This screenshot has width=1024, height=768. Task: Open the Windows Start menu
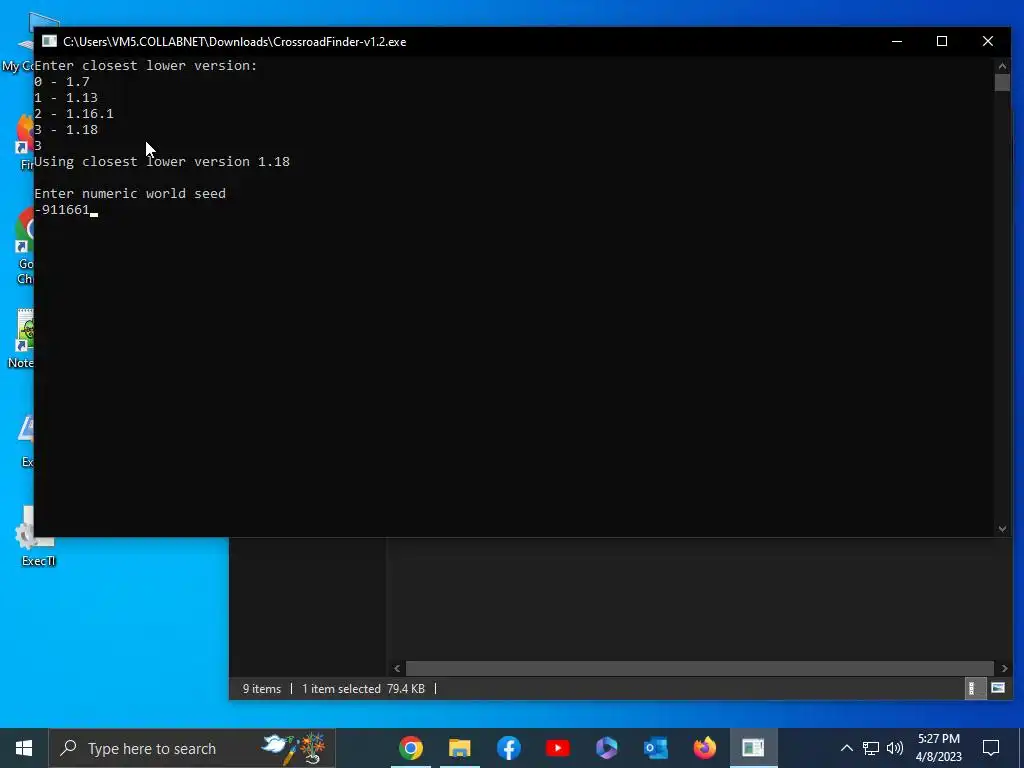(24, 748)
